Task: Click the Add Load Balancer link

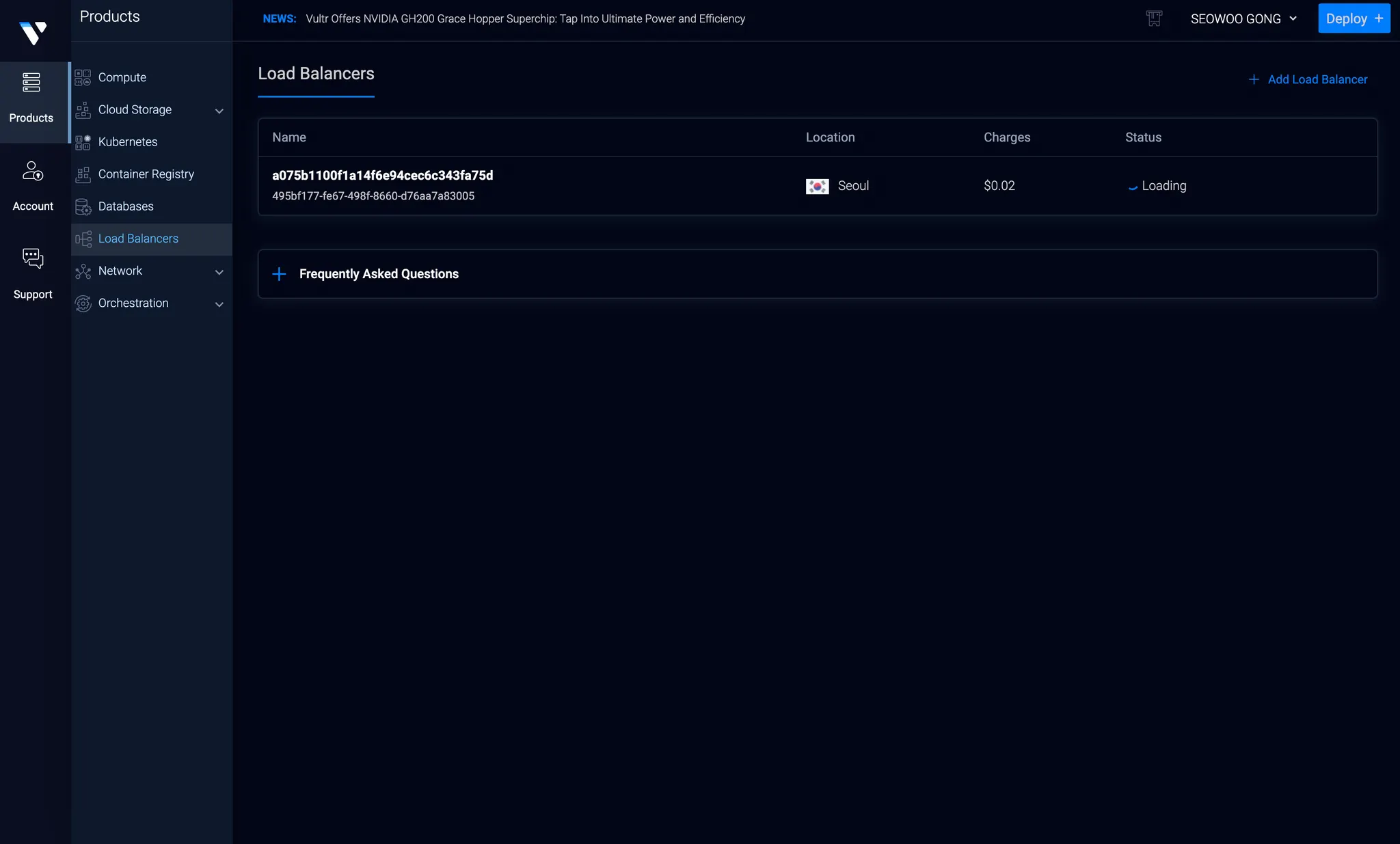Action: [x=1308, y=80]
